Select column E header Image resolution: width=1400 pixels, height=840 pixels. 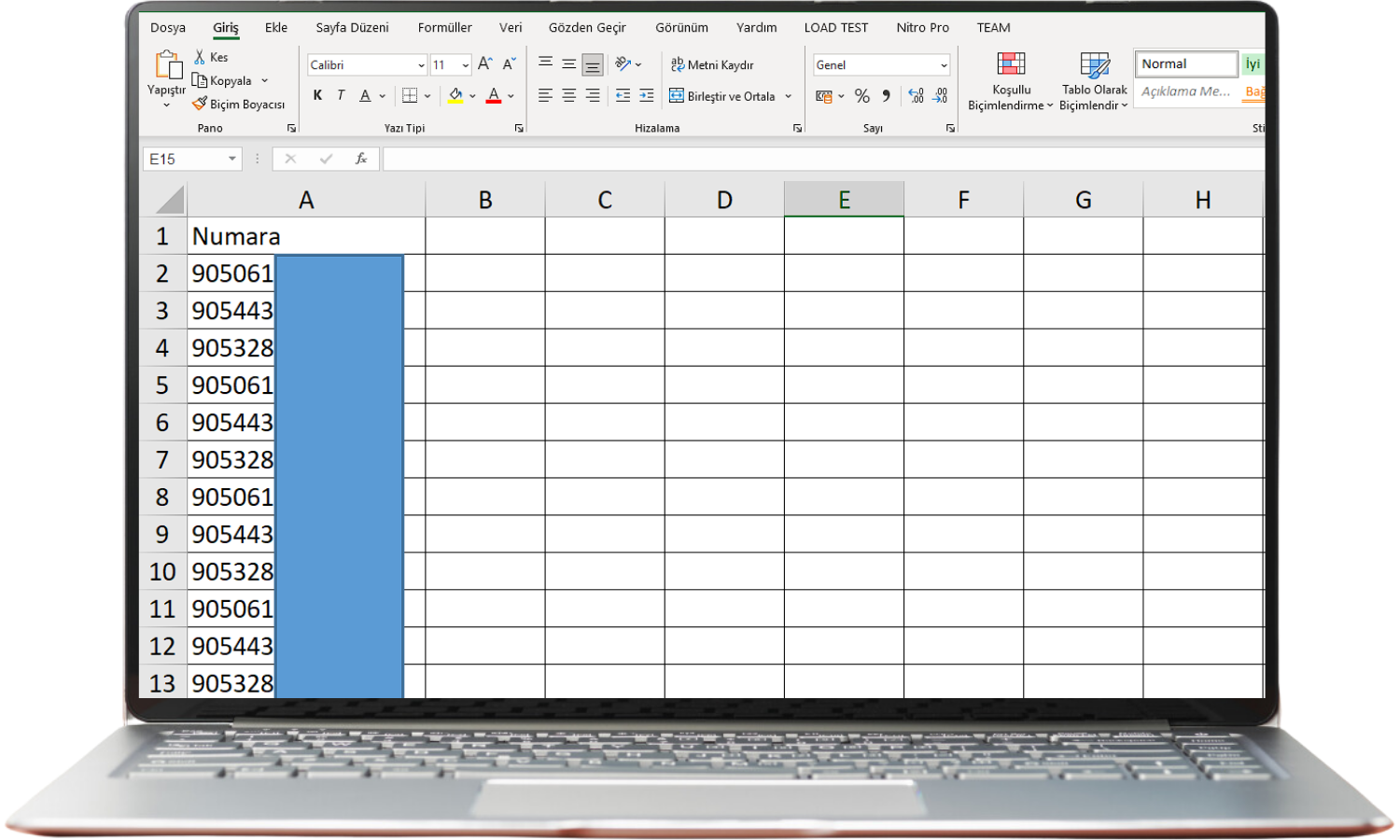coord(844,200)
